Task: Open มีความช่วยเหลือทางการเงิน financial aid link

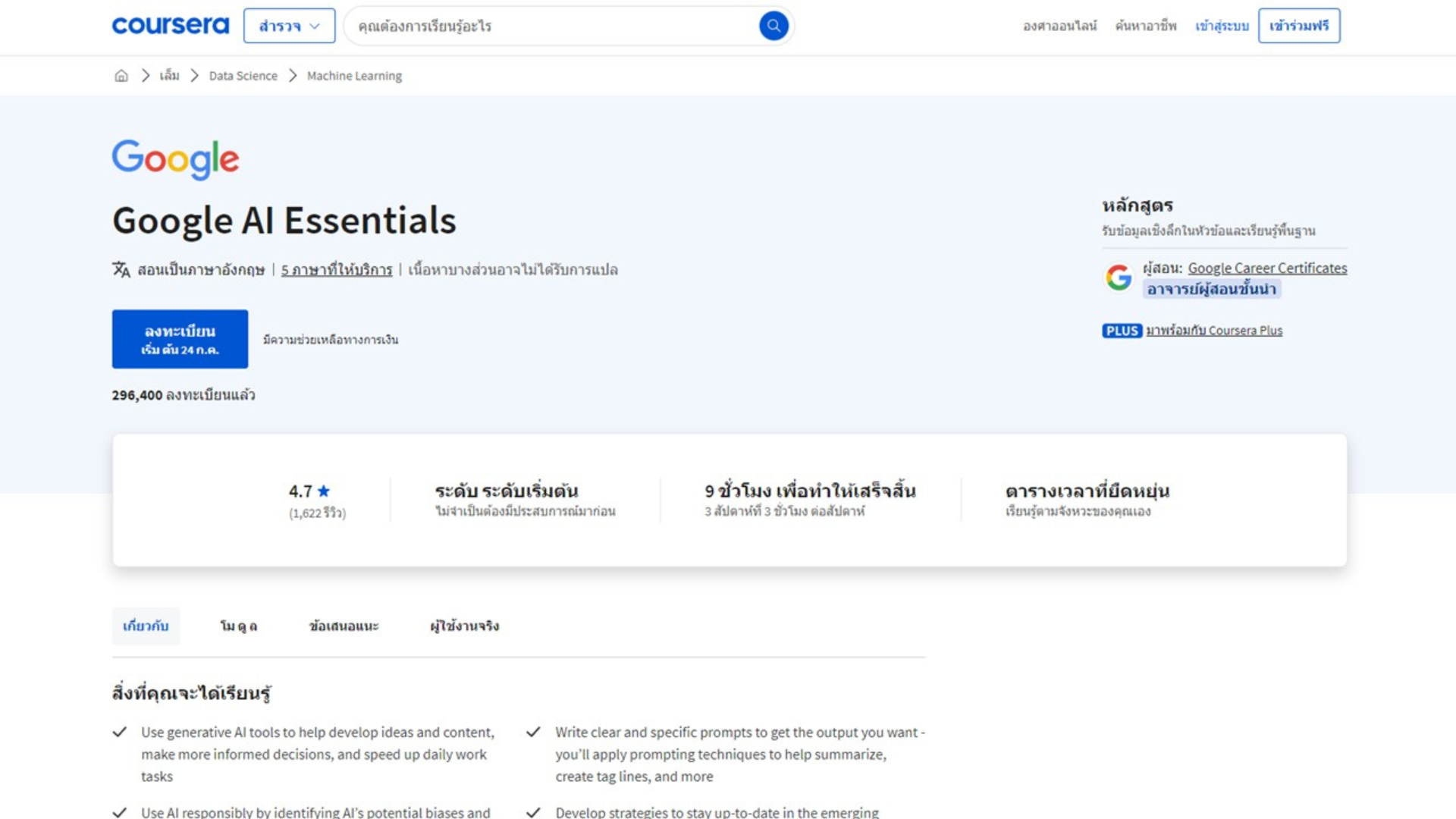Action: click(x=331, y=340)
